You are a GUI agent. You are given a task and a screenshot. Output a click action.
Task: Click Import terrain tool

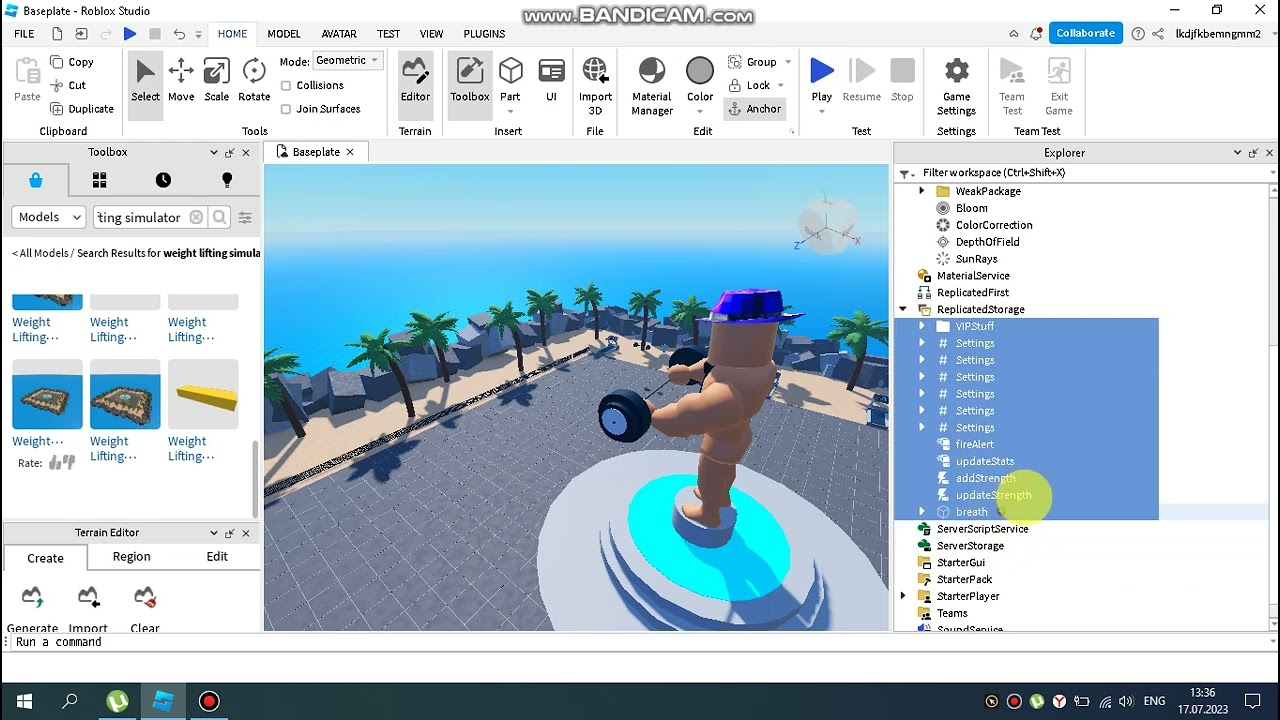pos(88,610)
